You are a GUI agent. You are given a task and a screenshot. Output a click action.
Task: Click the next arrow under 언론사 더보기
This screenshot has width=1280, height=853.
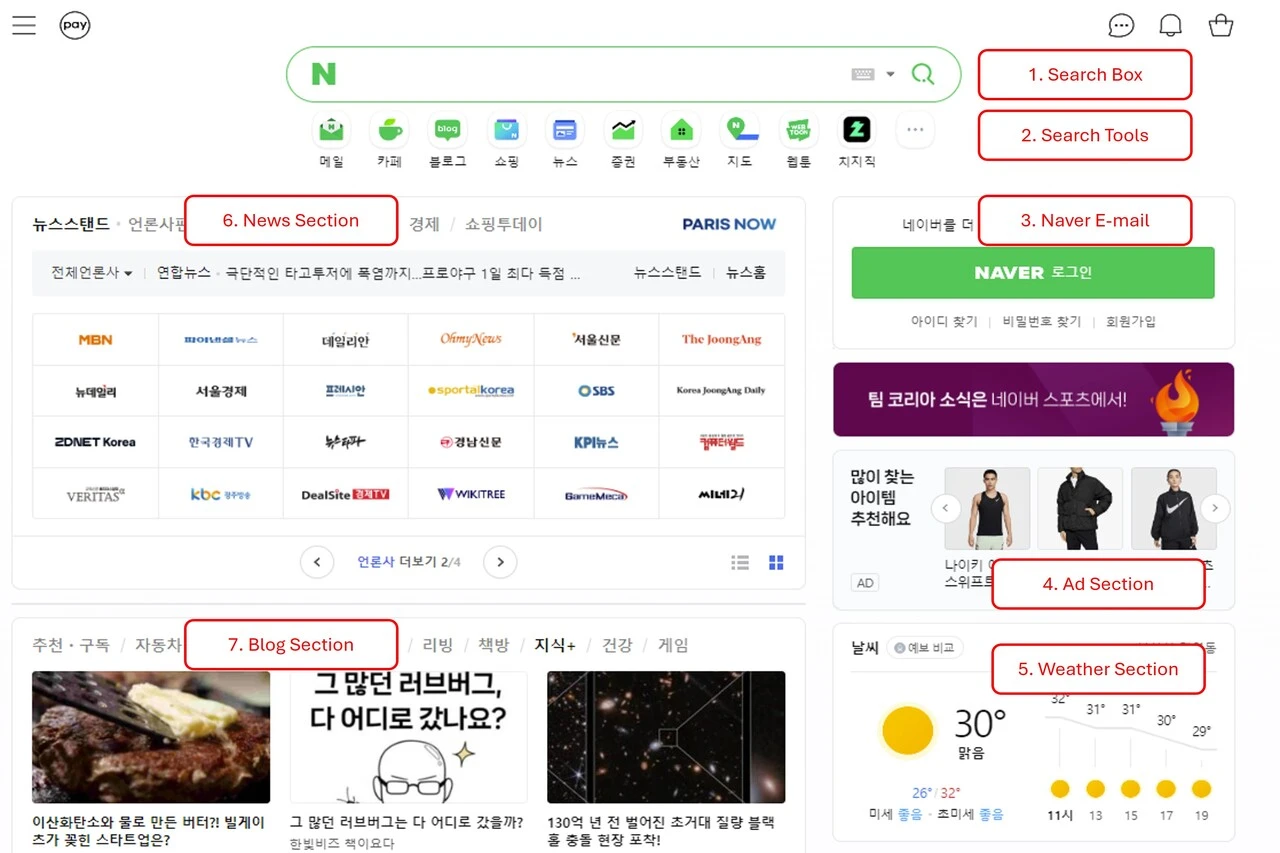point(500,562)
